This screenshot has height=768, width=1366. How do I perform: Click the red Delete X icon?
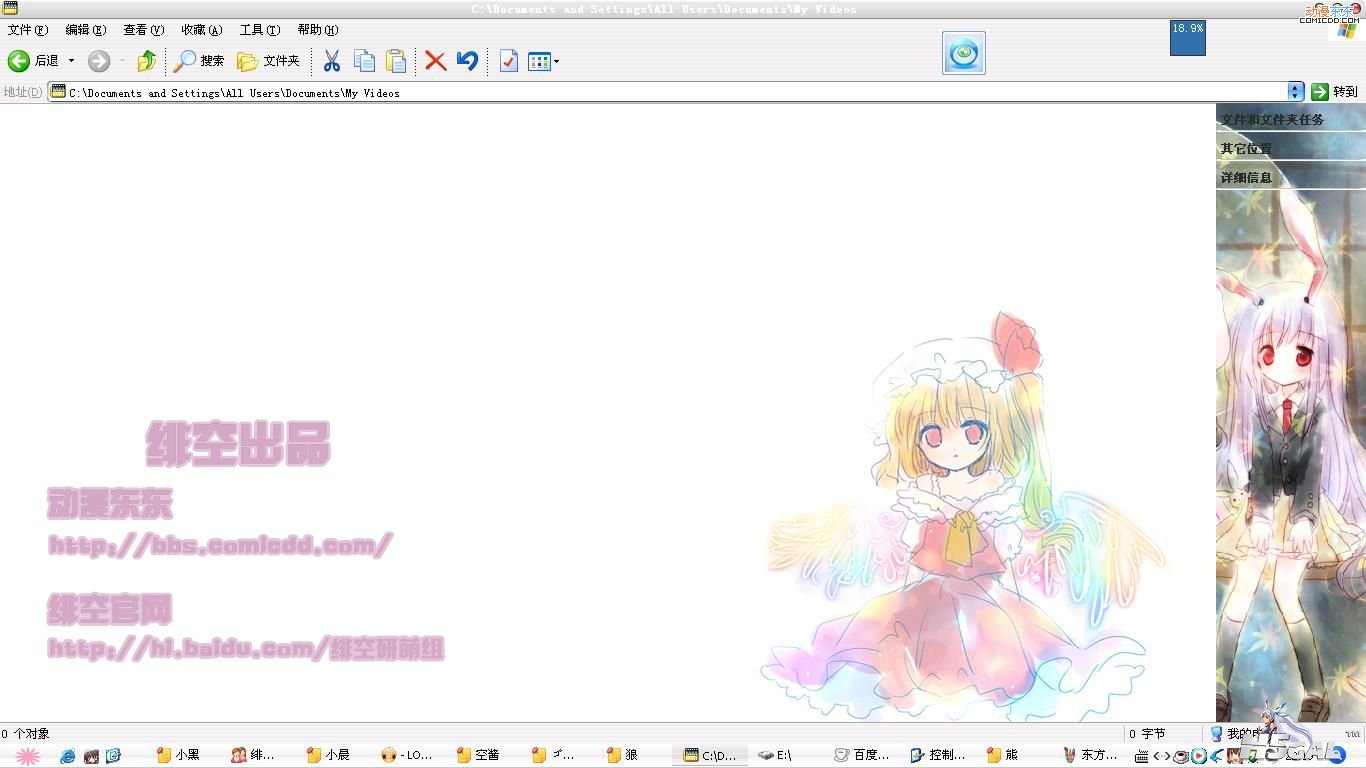[x=435, y=61]
